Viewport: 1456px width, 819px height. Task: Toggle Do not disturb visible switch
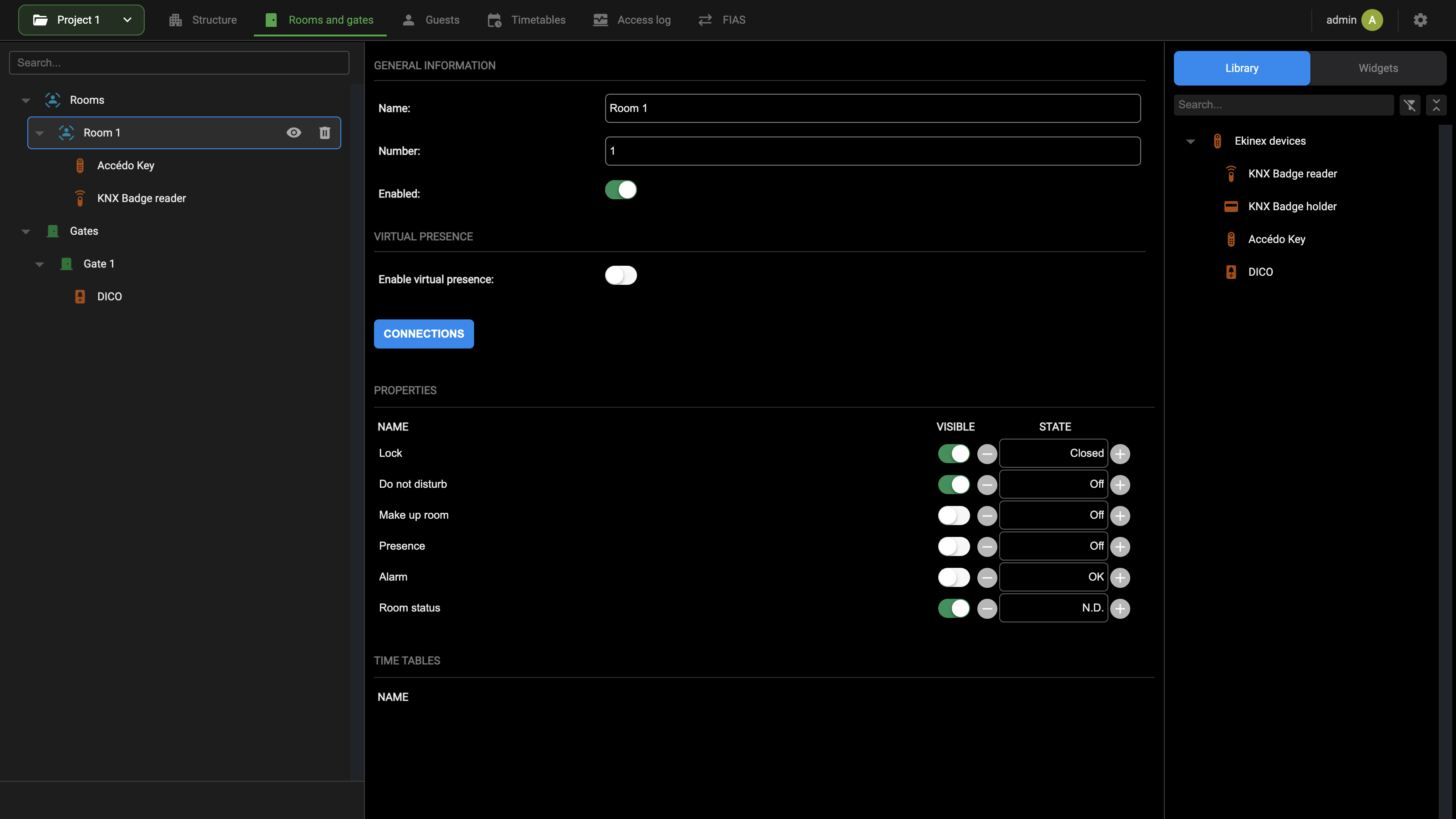tap(954, 485)
